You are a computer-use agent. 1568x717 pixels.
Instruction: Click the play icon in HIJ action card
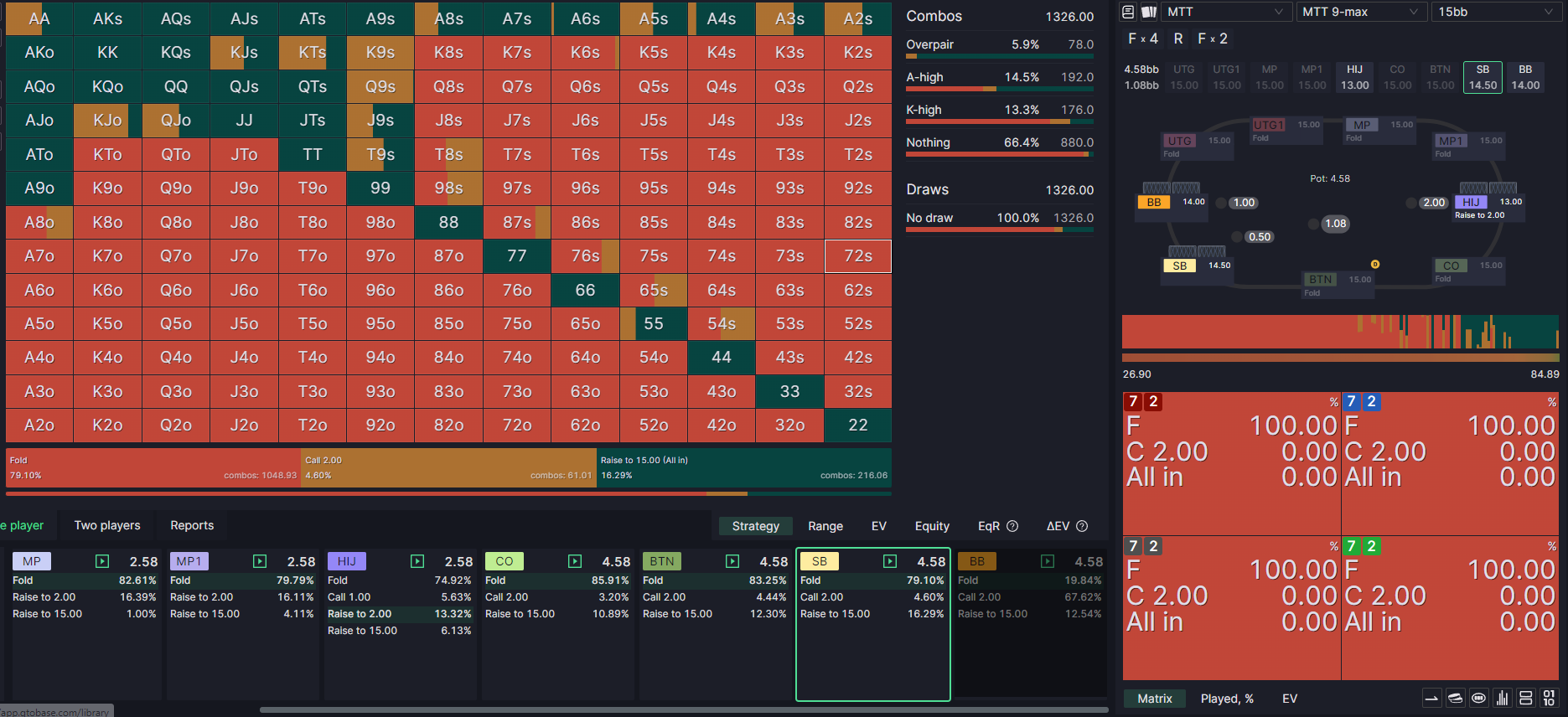pyautogui.click(x=417, y=561)
